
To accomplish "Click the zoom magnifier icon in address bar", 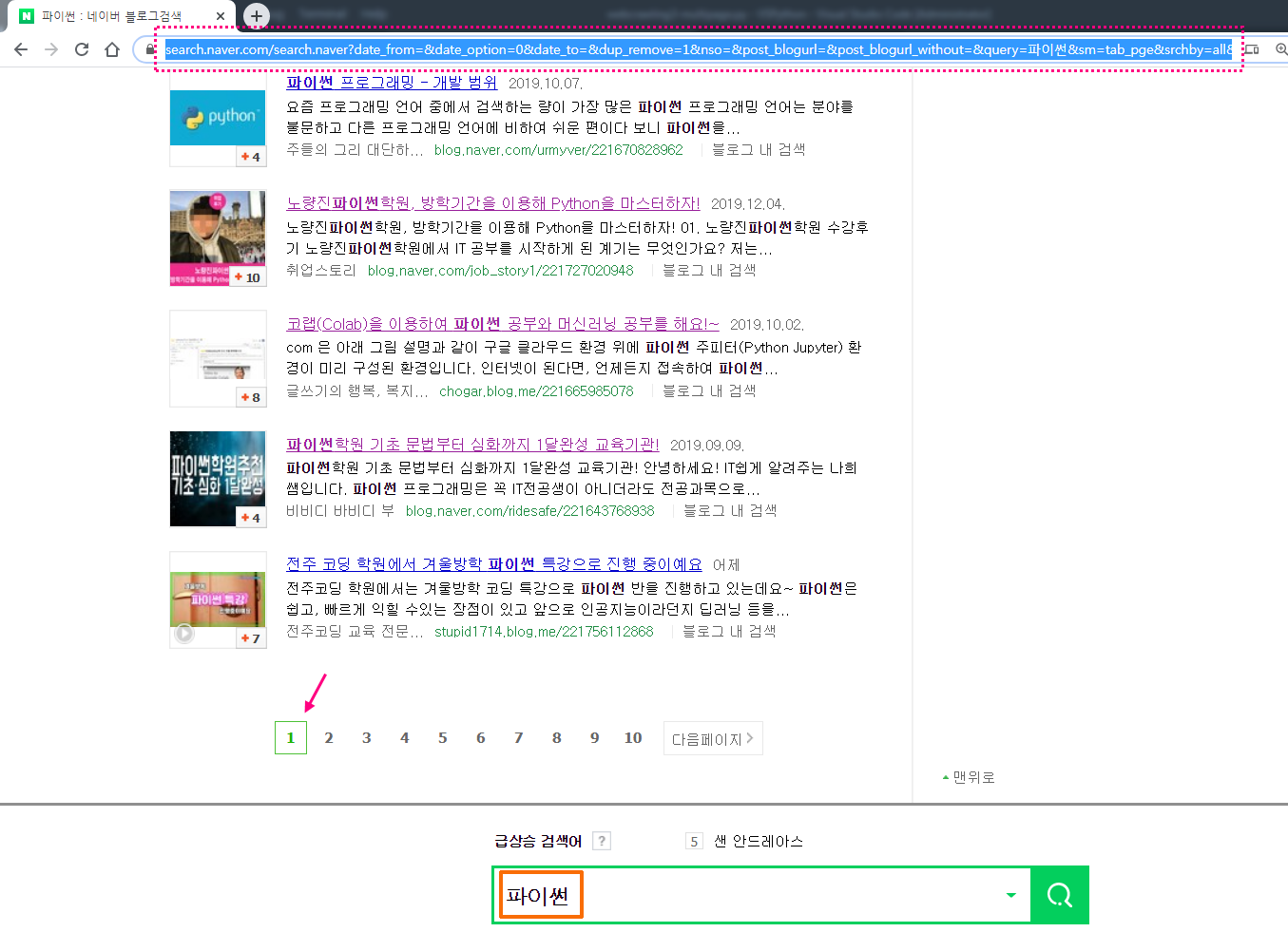I will tap(1280, 49).
